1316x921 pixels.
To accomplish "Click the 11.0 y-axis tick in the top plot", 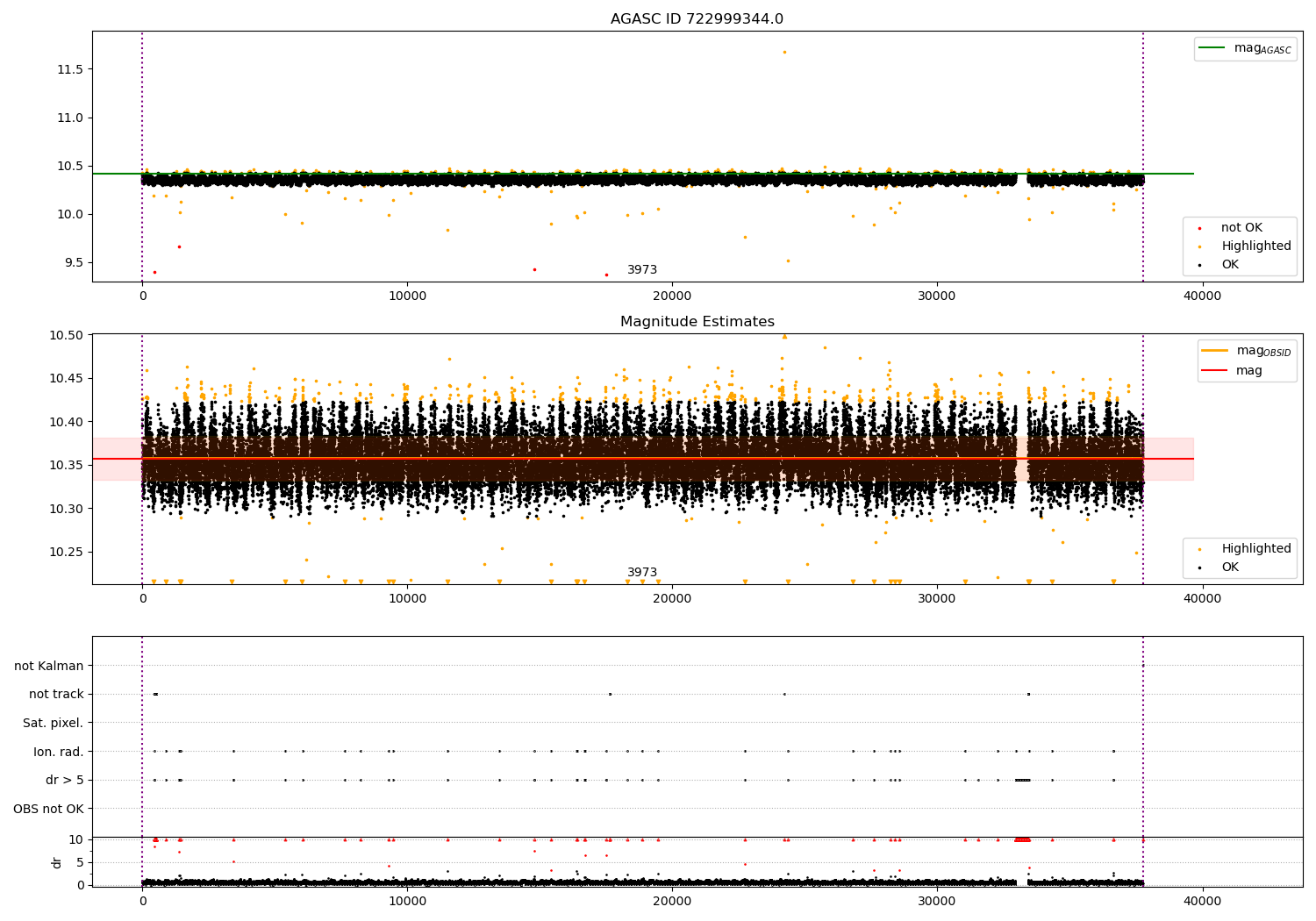I will tap(70, 118).
